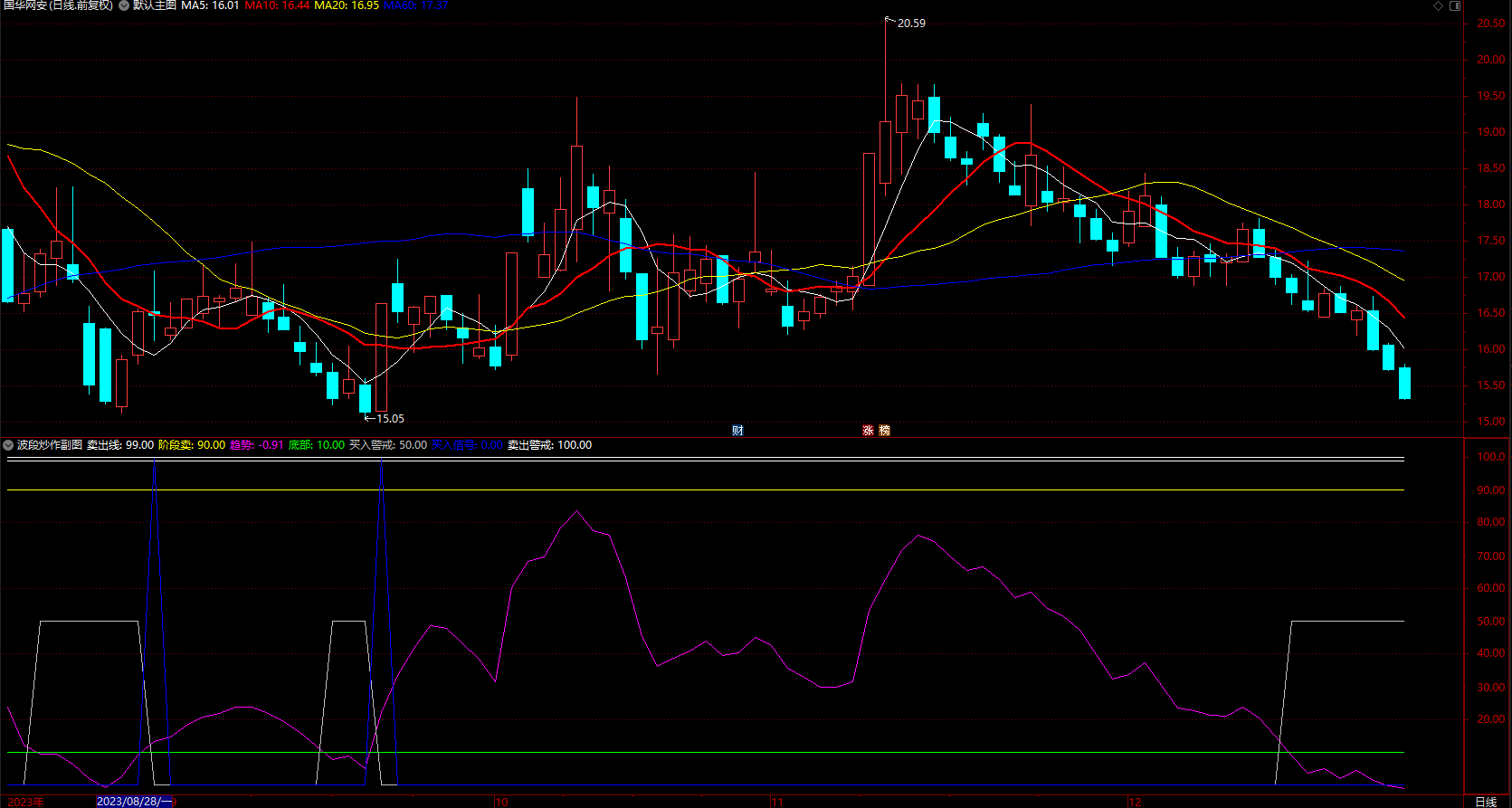Click the 2023年 label on time axis
The height and width of the screenshot is (808, 1512).
coord(25,802)
